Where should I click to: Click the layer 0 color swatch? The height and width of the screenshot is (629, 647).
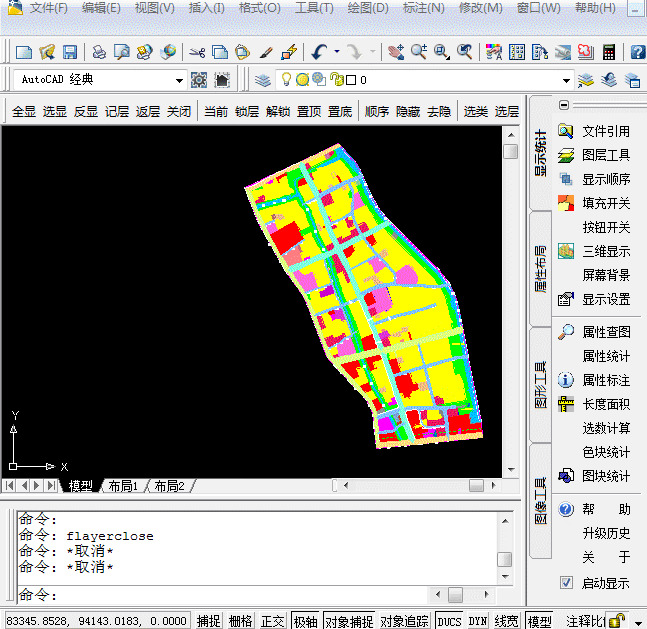[x=351, y=80]
